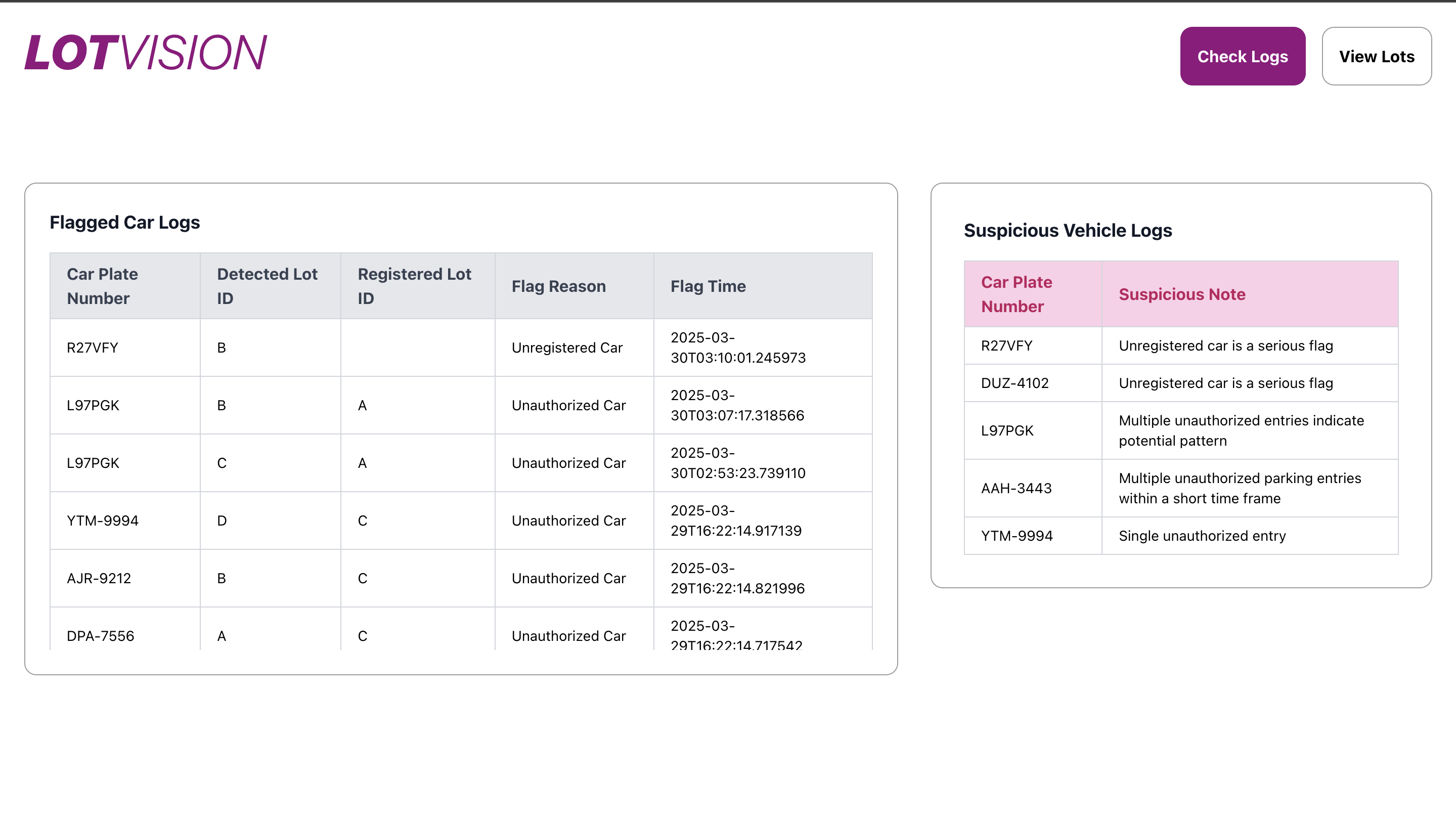Click the Flag Reason column header

point(558,286)
